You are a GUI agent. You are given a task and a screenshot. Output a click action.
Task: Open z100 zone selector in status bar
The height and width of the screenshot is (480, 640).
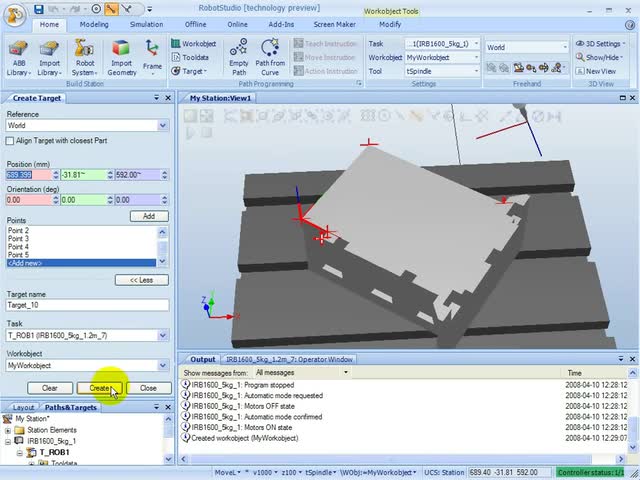(291, 472)
